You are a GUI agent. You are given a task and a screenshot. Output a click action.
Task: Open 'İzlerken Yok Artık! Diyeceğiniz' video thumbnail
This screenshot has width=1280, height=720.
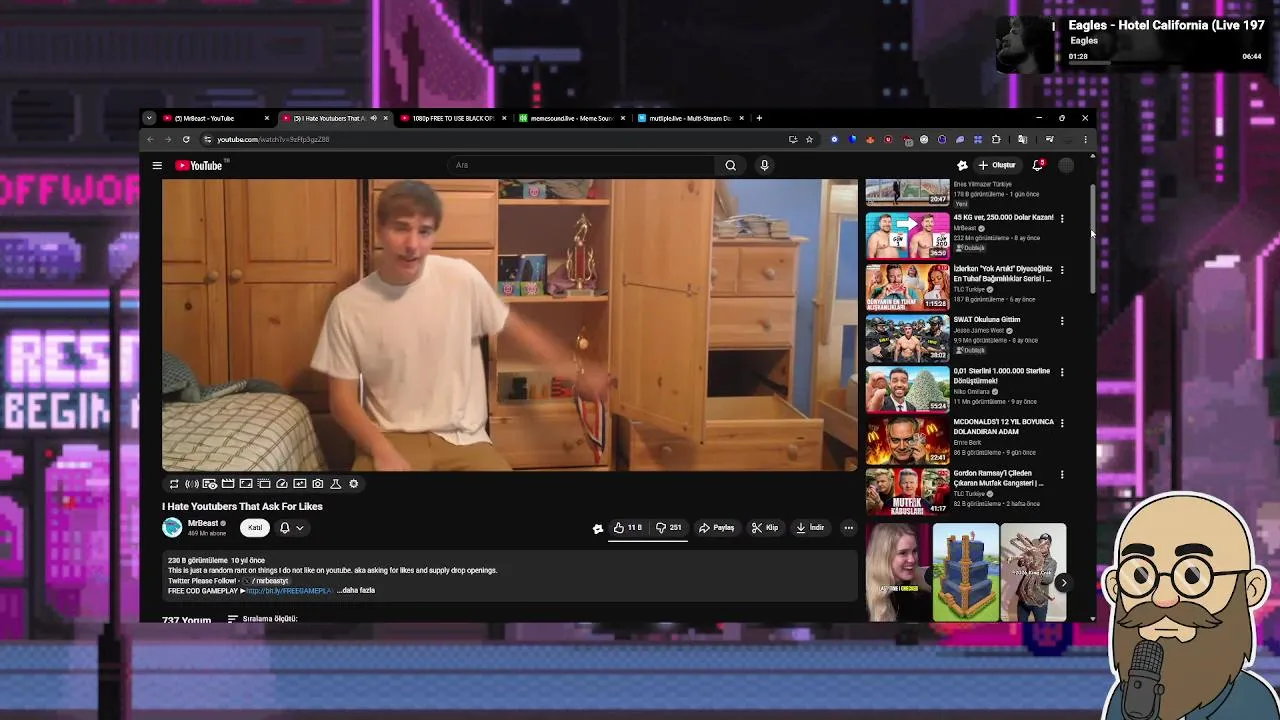907,287
